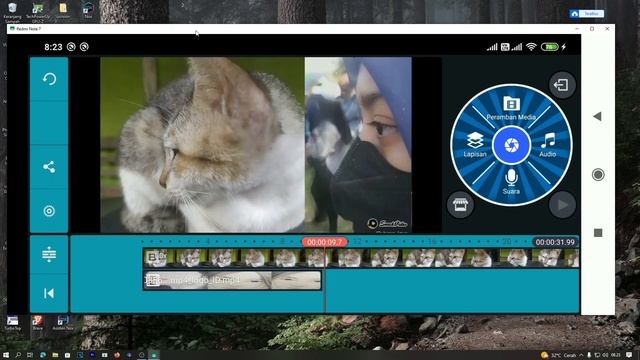Tap the center camera shutter button
640x360 pixels.
click(x=511, y=145)
